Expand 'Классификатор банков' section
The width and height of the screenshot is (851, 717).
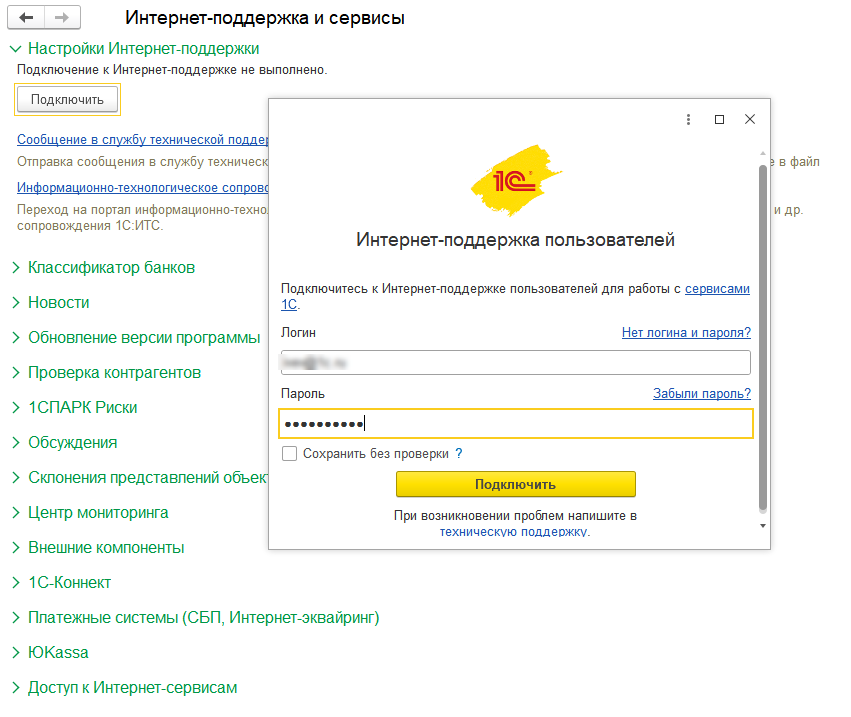[15, 268]
